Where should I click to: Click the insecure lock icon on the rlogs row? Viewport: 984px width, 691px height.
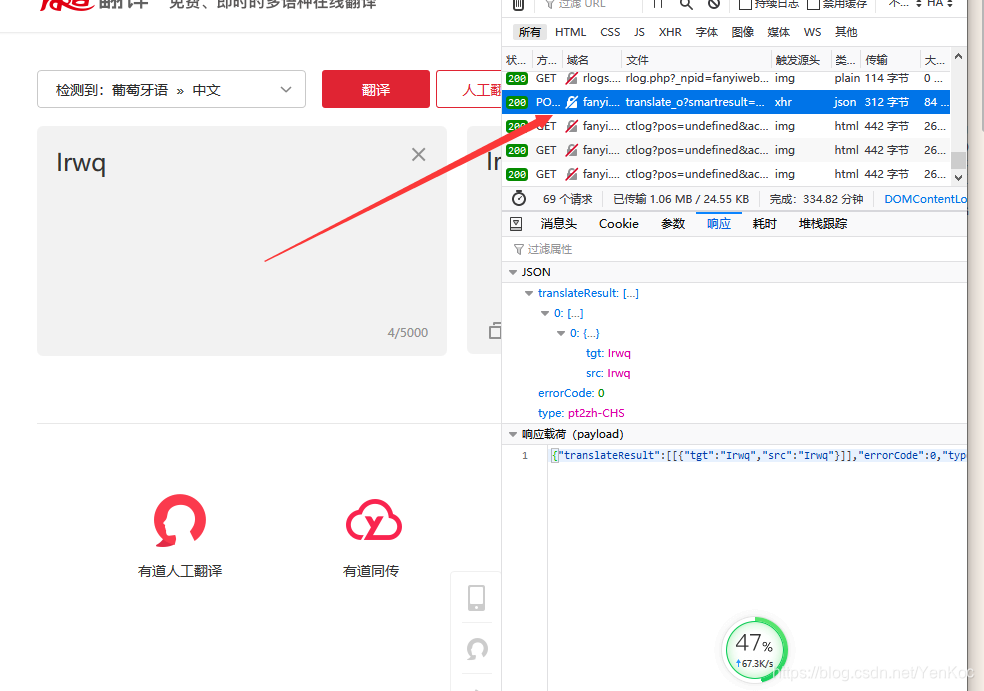(x=572, y=78)
